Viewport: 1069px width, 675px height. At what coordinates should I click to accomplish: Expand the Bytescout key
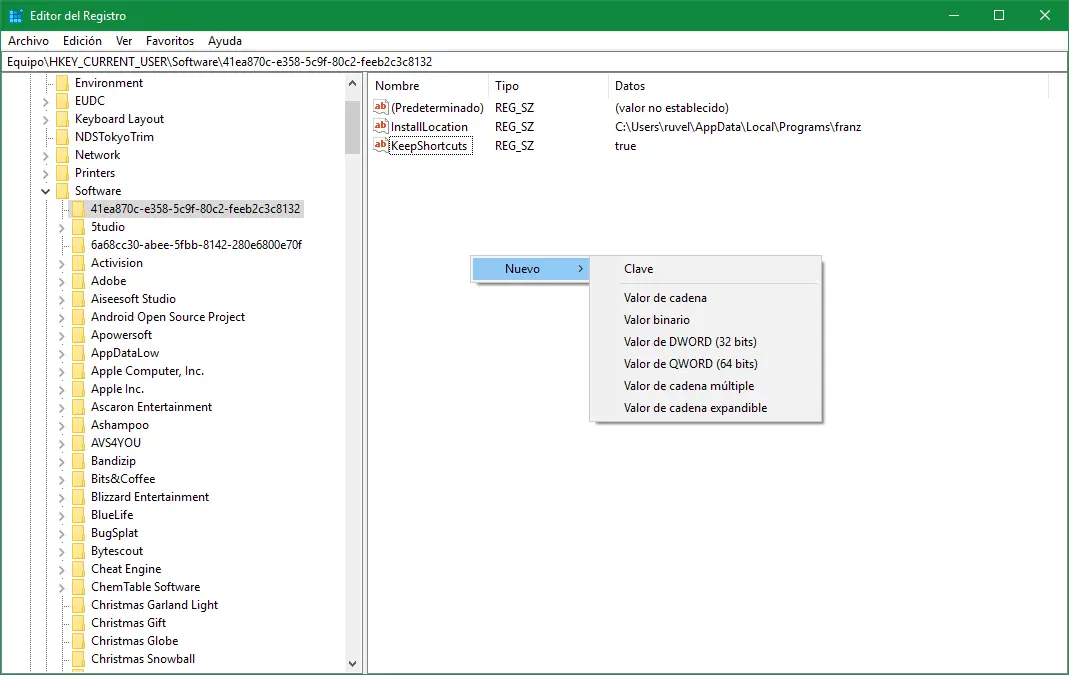pyautogui.click(x=61, y=551)
